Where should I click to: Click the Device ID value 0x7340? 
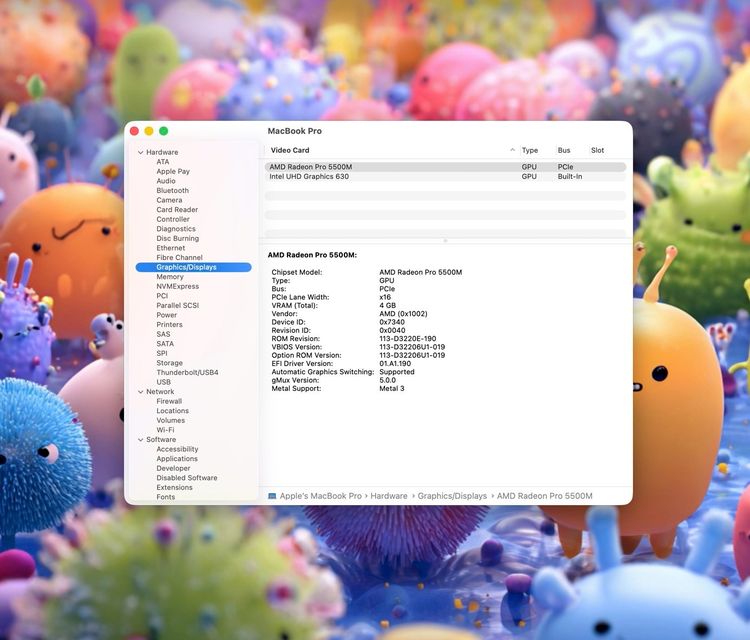coord(392,322)
